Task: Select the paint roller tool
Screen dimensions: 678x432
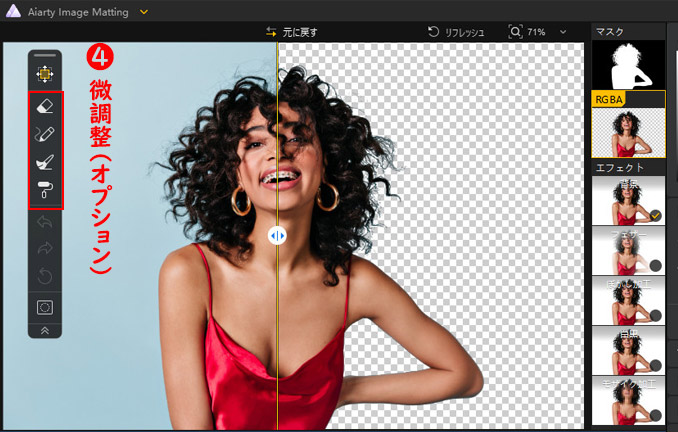Action: (x=45, y=189)
